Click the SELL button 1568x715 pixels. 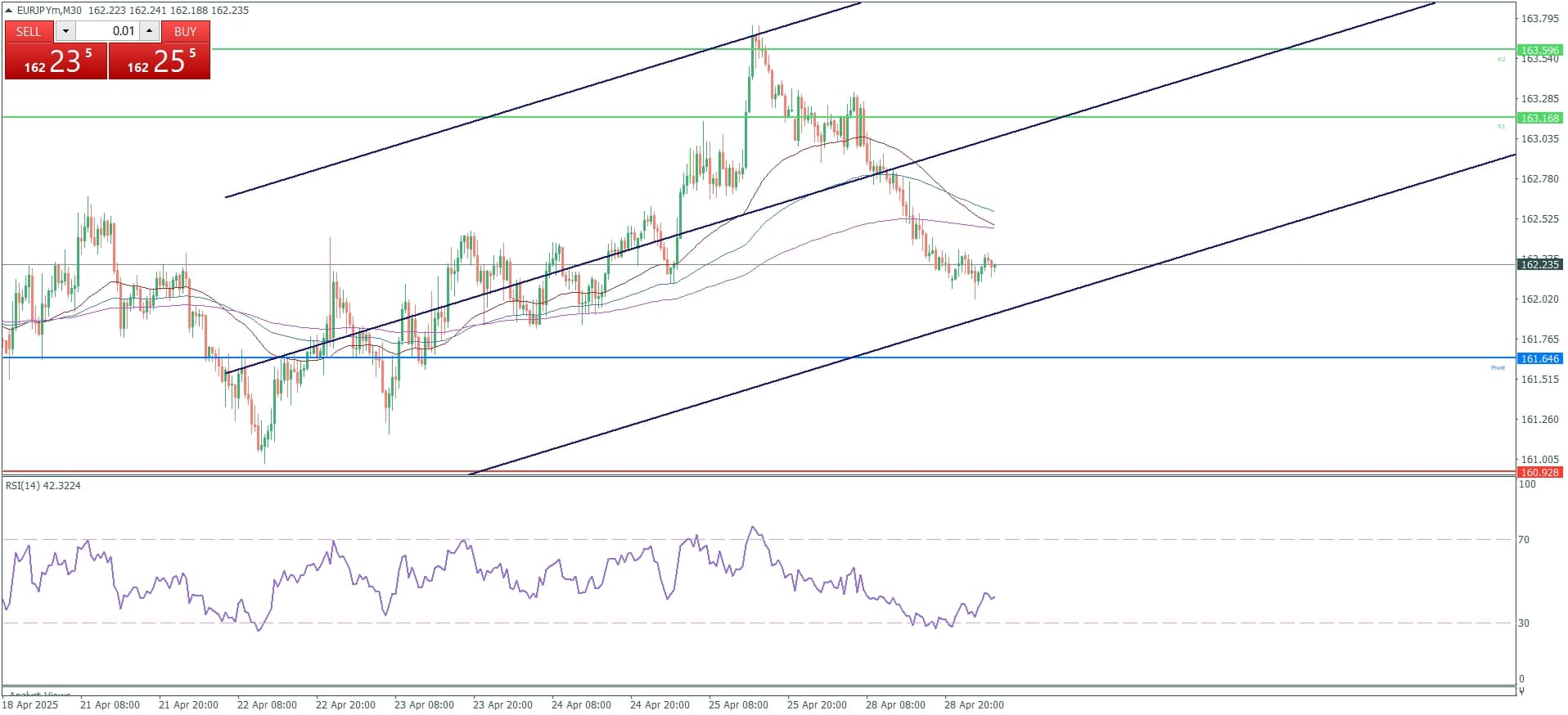click(29, 31)
